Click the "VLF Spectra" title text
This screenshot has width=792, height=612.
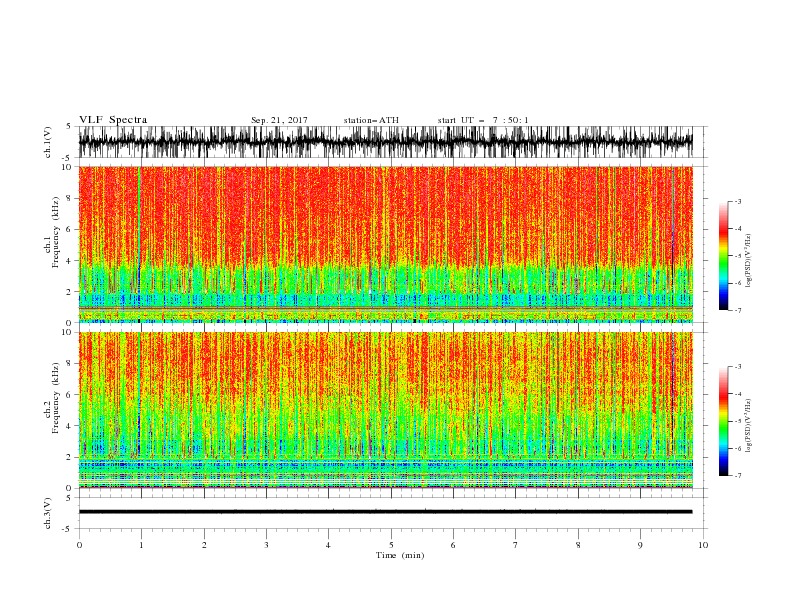(x=113, y=120)
